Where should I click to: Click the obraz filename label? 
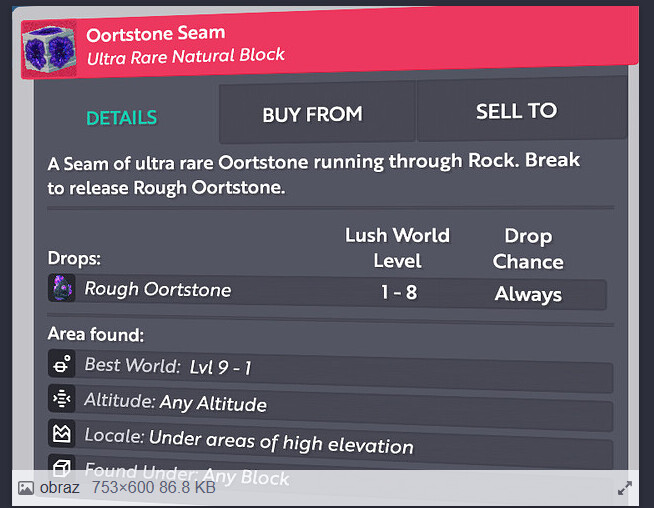pyautogui.click(x=59, y=487)
